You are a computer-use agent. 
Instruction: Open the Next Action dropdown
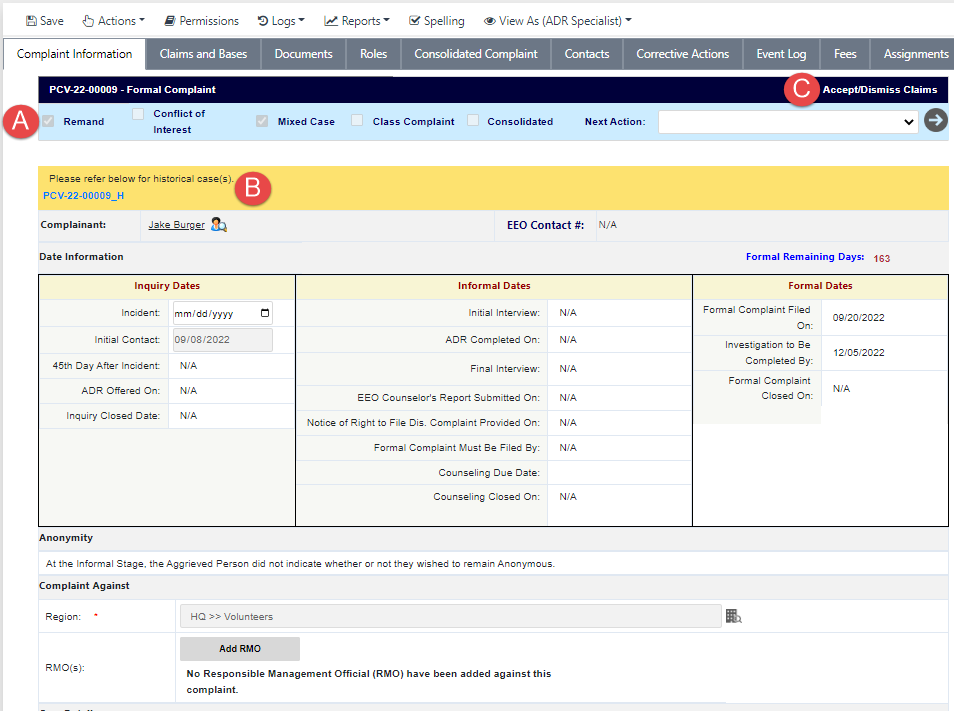pyautogui.click(x=788, y=122)
